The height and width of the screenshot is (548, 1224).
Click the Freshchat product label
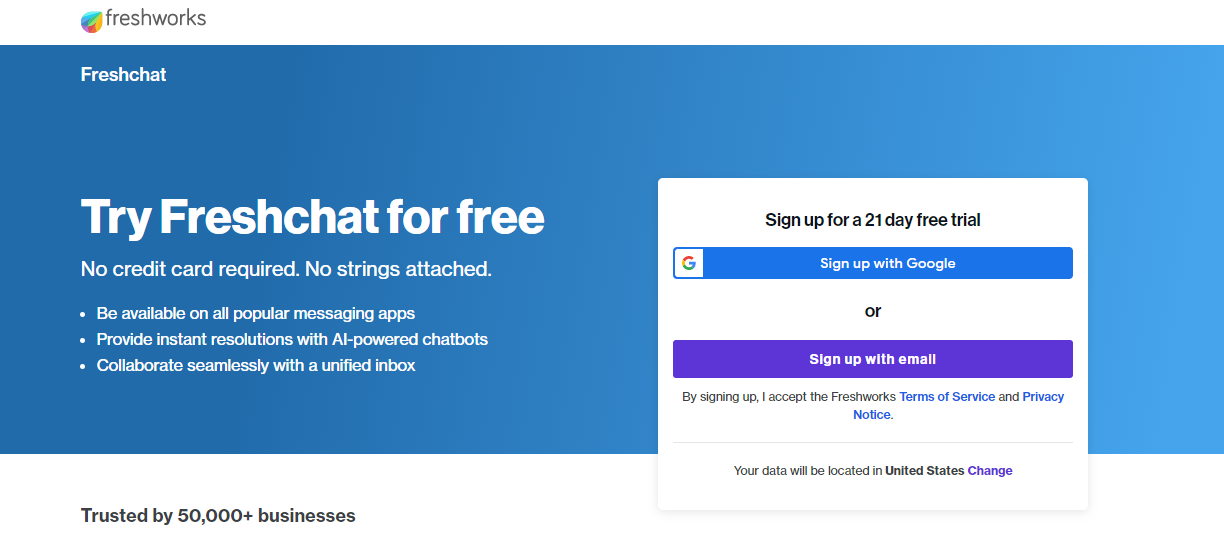pyautogui.click(x=124, y=75)
